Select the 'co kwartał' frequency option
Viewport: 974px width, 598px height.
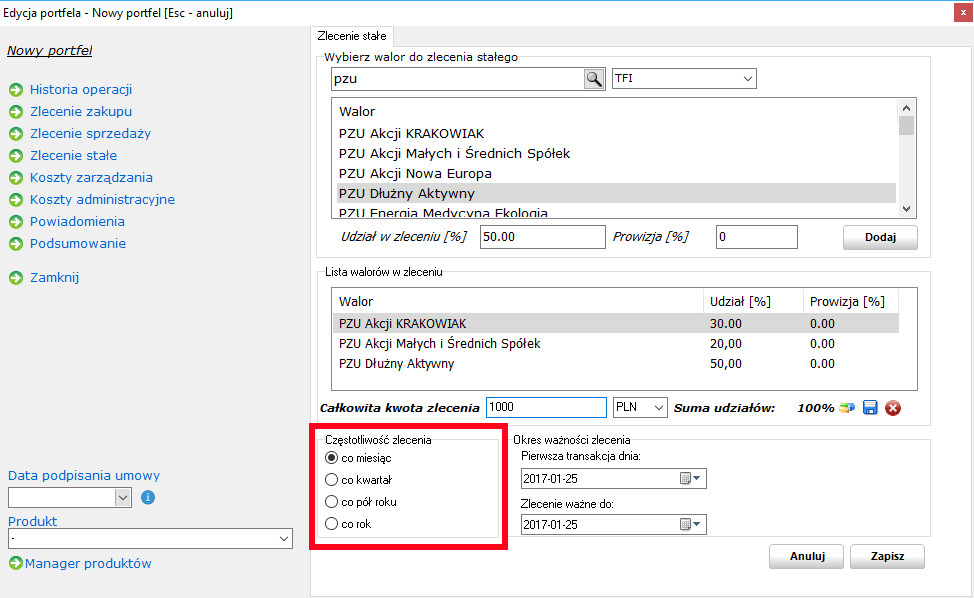click(332, 480)
